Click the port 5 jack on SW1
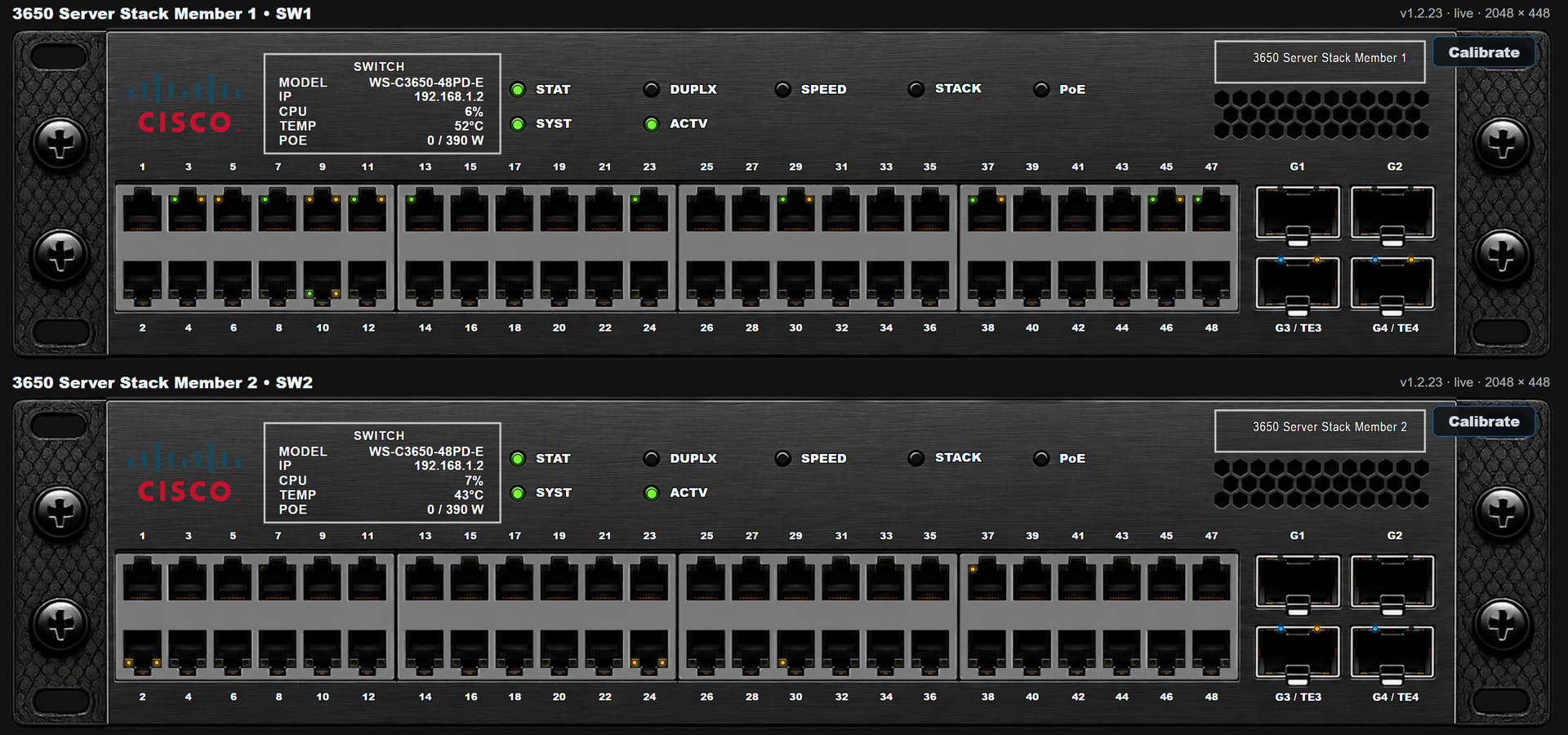Screen dimensions: 1568x735 (x=233, y=211)
